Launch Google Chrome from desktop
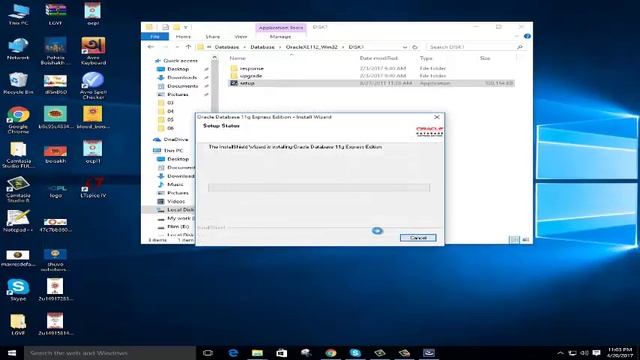Screen dimensions: 640x360 coord(18,120)
